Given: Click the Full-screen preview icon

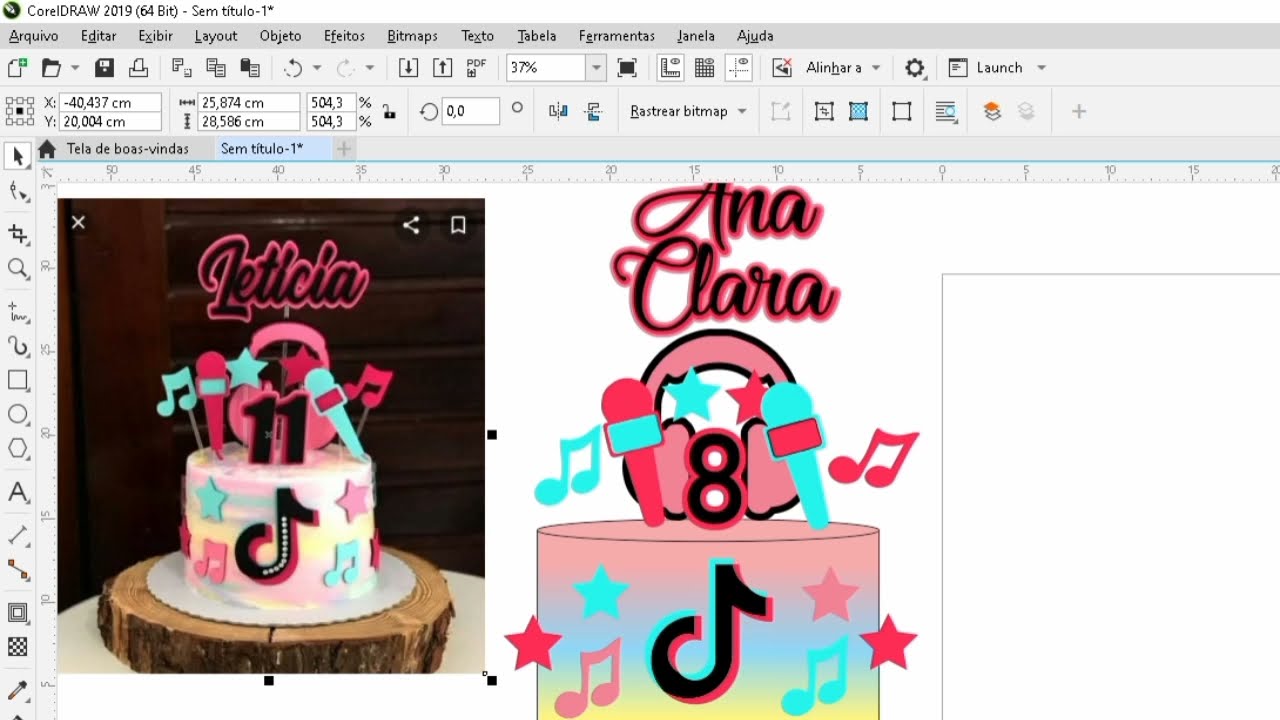Looking at the screenshot, I should (x=627, y=68).
